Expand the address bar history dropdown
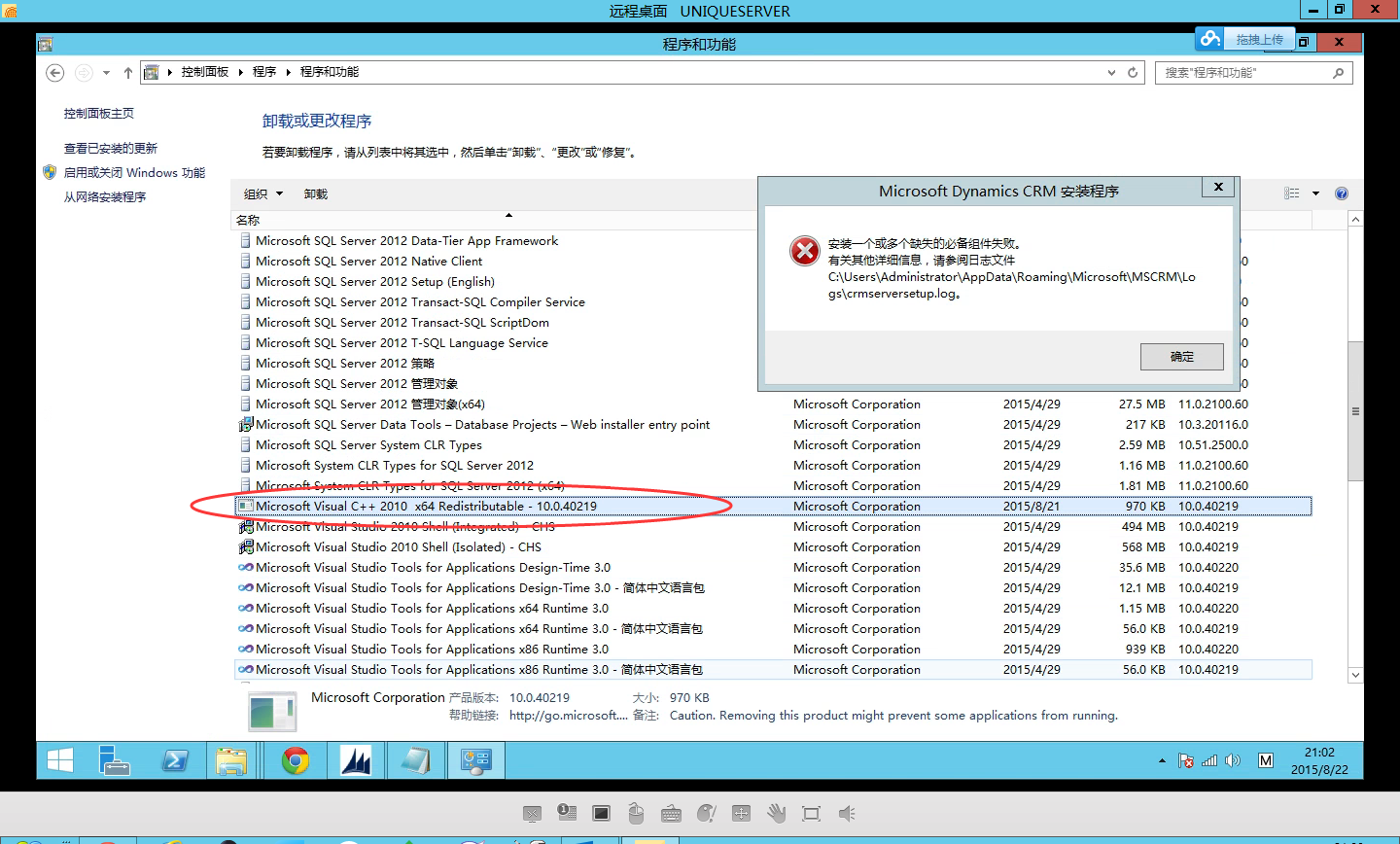Viewport: 1400px width, 844px height. coord(1111,72)
